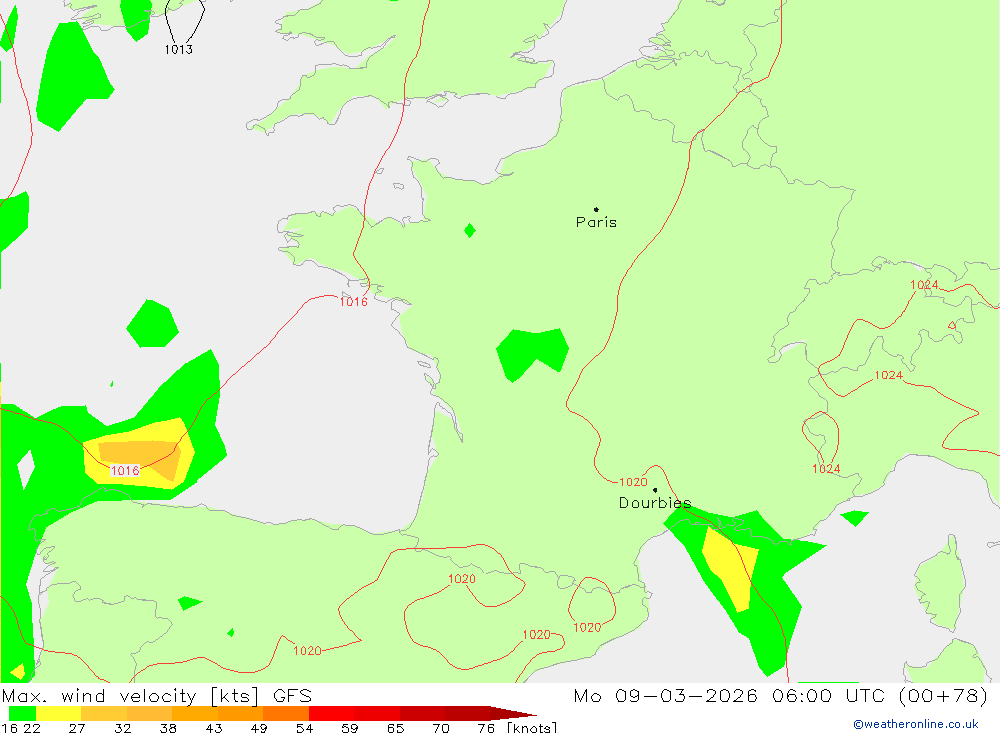1000x733 pixels.
Task: Click the yellow 22-27 knots legend swatch
Action: click(x=59, y=713)
